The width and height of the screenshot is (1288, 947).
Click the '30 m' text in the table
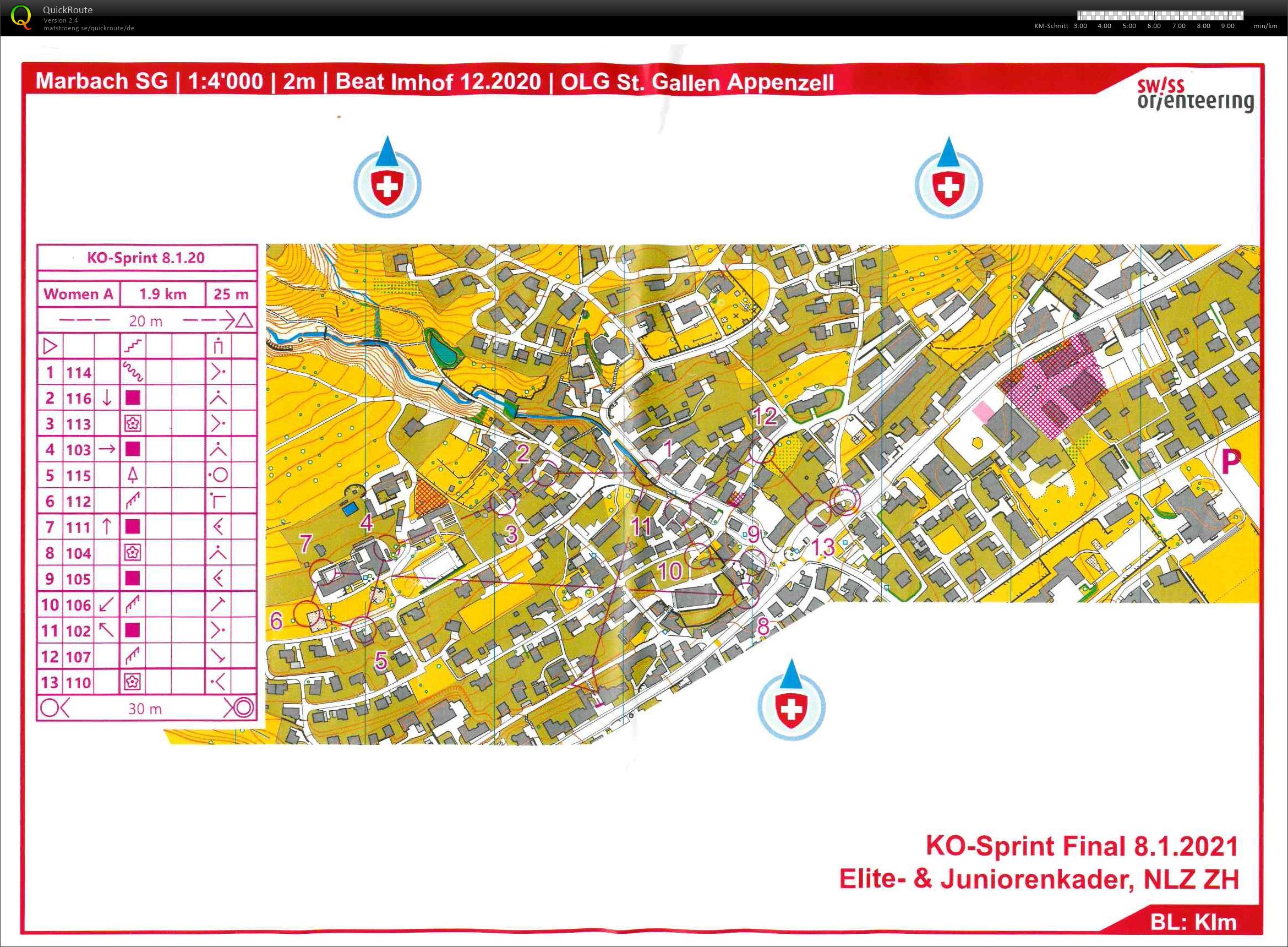coord(145,709)
